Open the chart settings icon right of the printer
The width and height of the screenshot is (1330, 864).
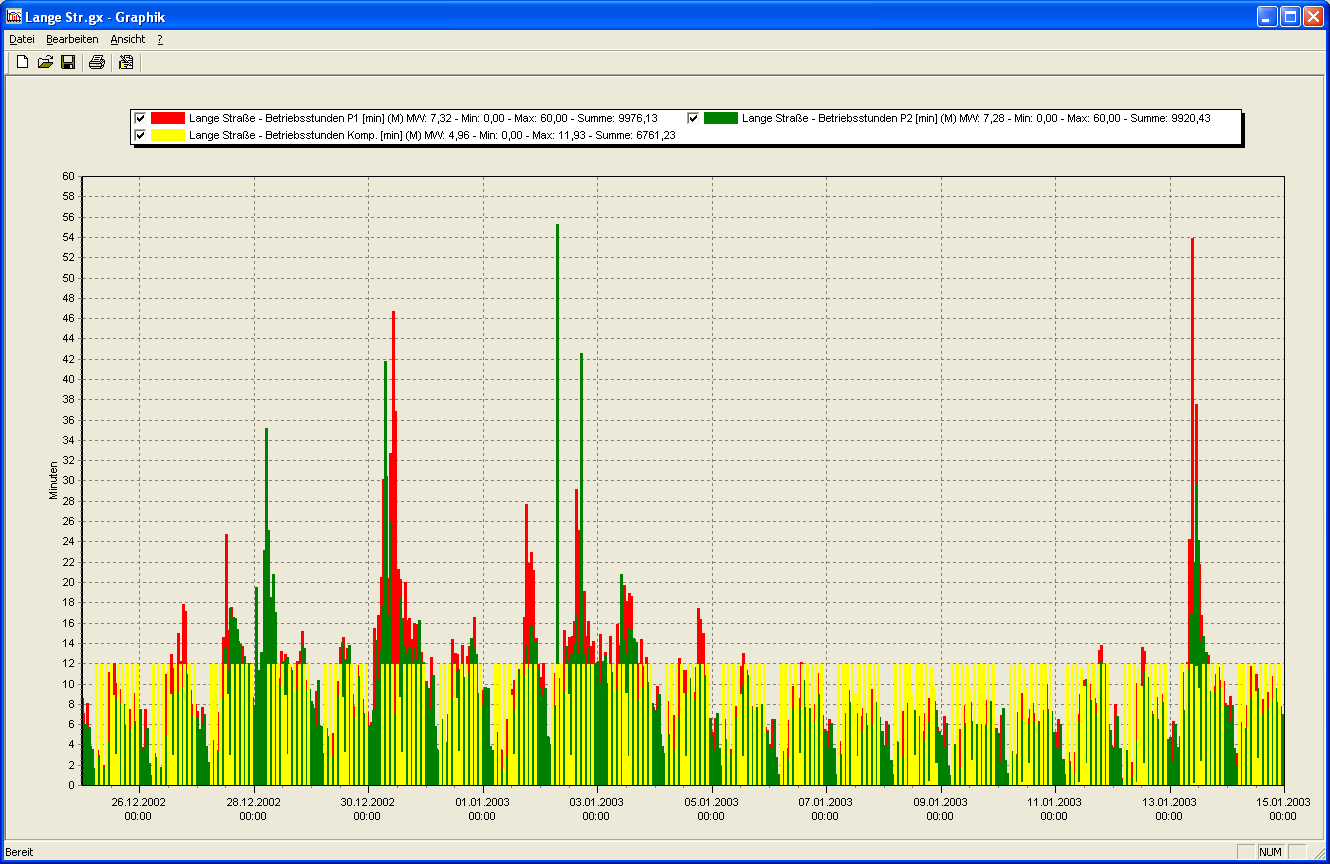[125, 63]
